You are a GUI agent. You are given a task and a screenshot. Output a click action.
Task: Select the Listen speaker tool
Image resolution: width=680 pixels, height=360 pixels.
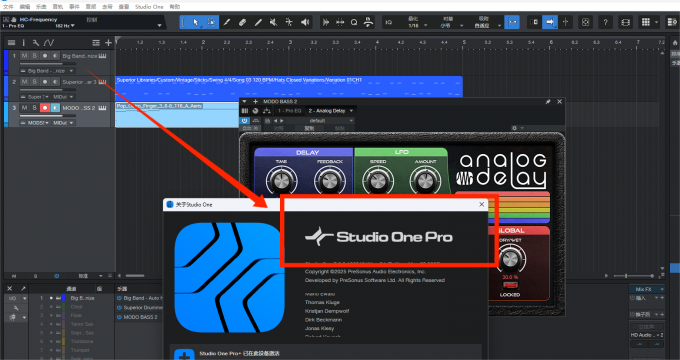(x=305, y=22)
